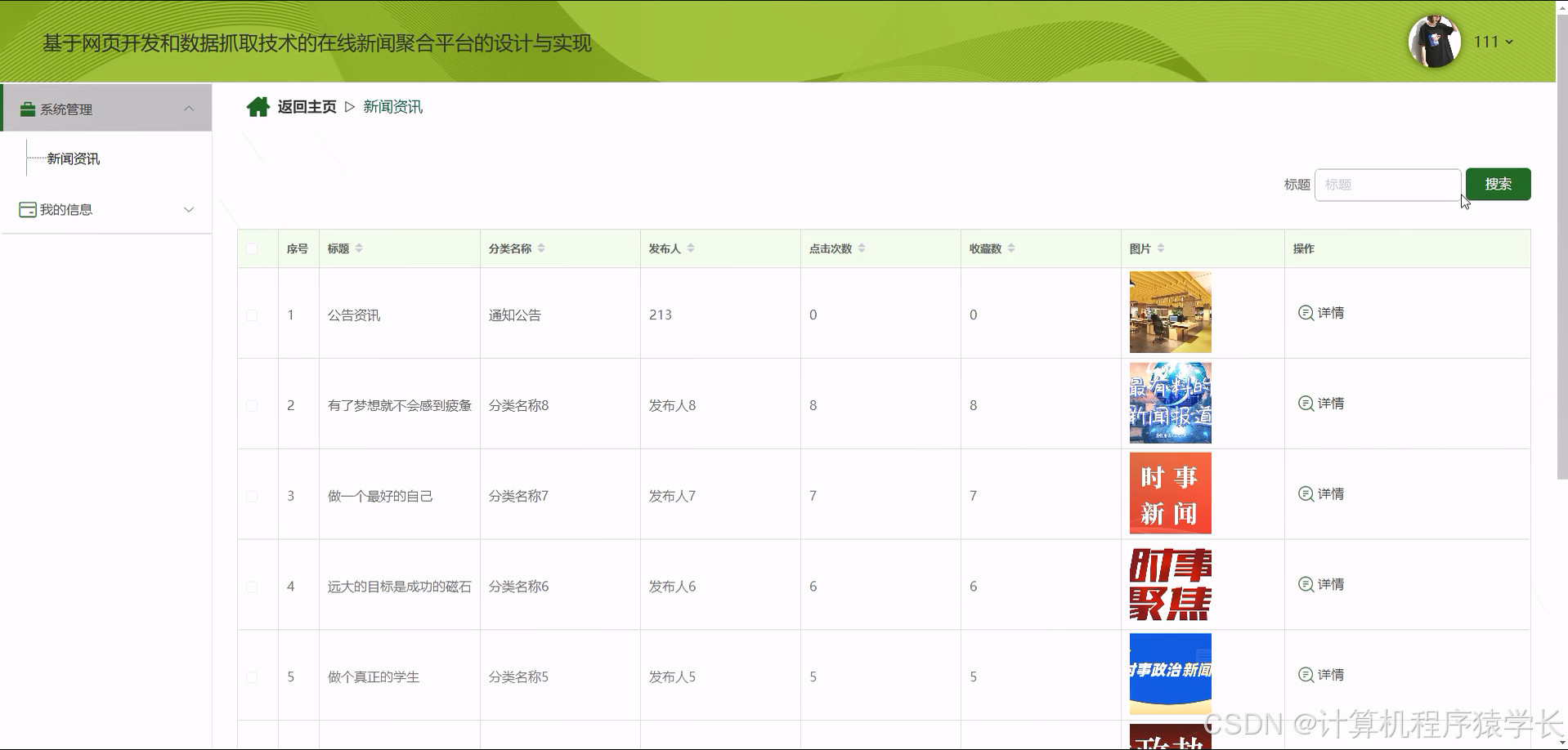
Task: Click title cell 做一个最好的自己
Action: pos(380,497)
